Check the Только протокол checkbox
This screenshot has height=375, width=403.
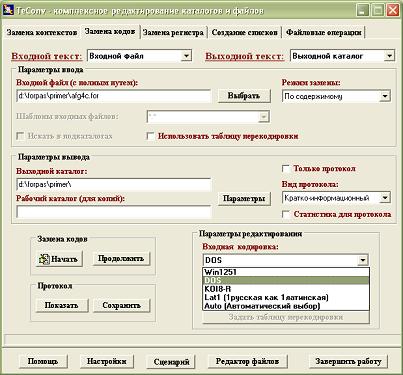pos(286,169)
